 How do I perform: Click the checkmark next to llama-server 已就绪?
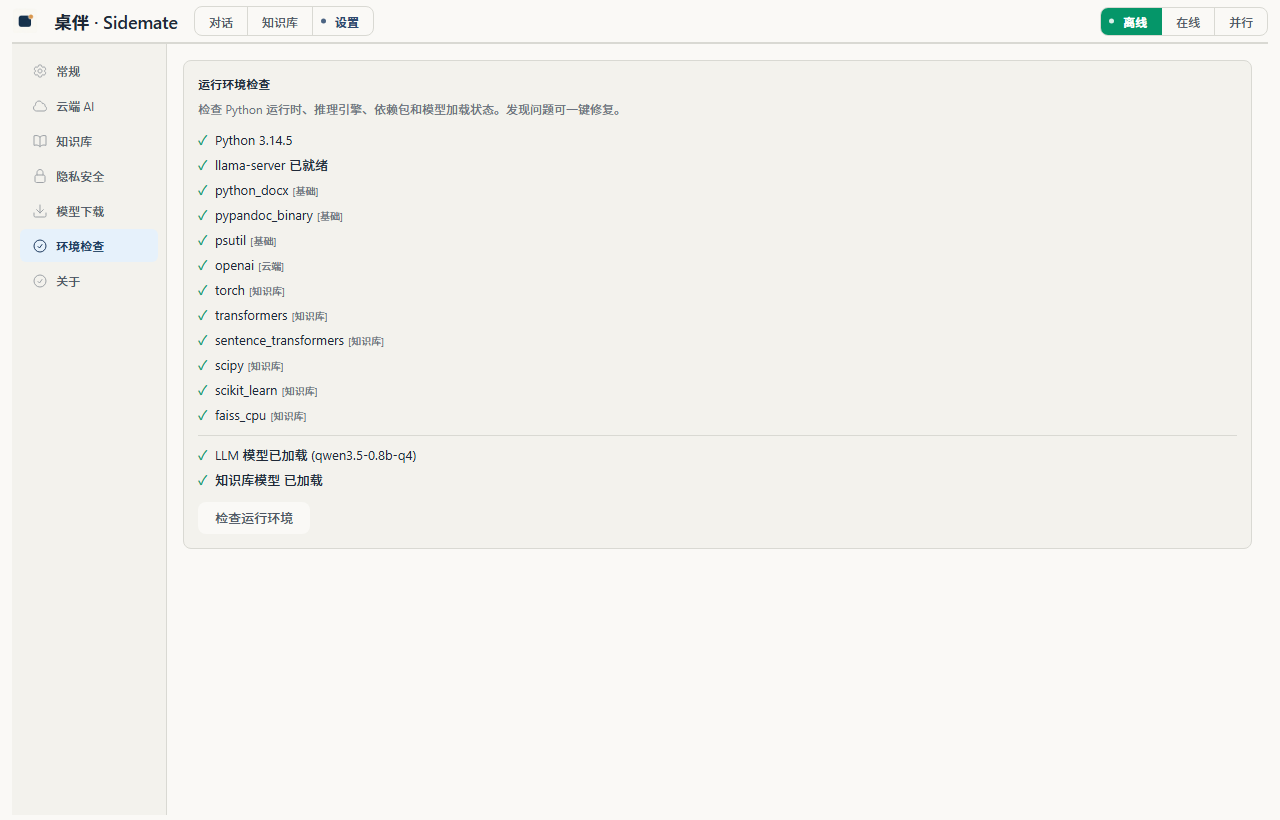point(203,166)
